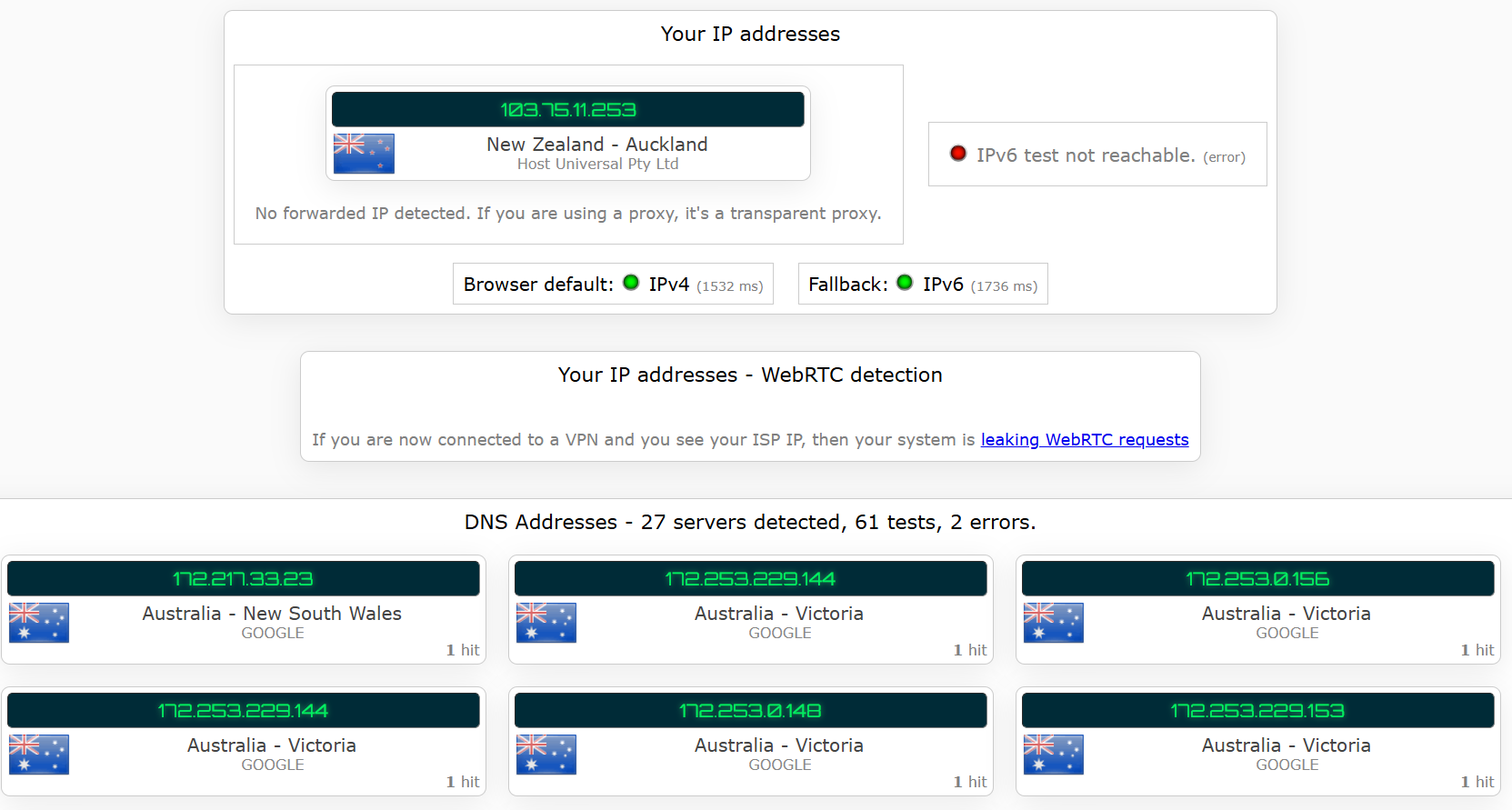Click Australia - New South Wales location text
The height and width of the screenshot is (810, 1512).
click(272, 614)
